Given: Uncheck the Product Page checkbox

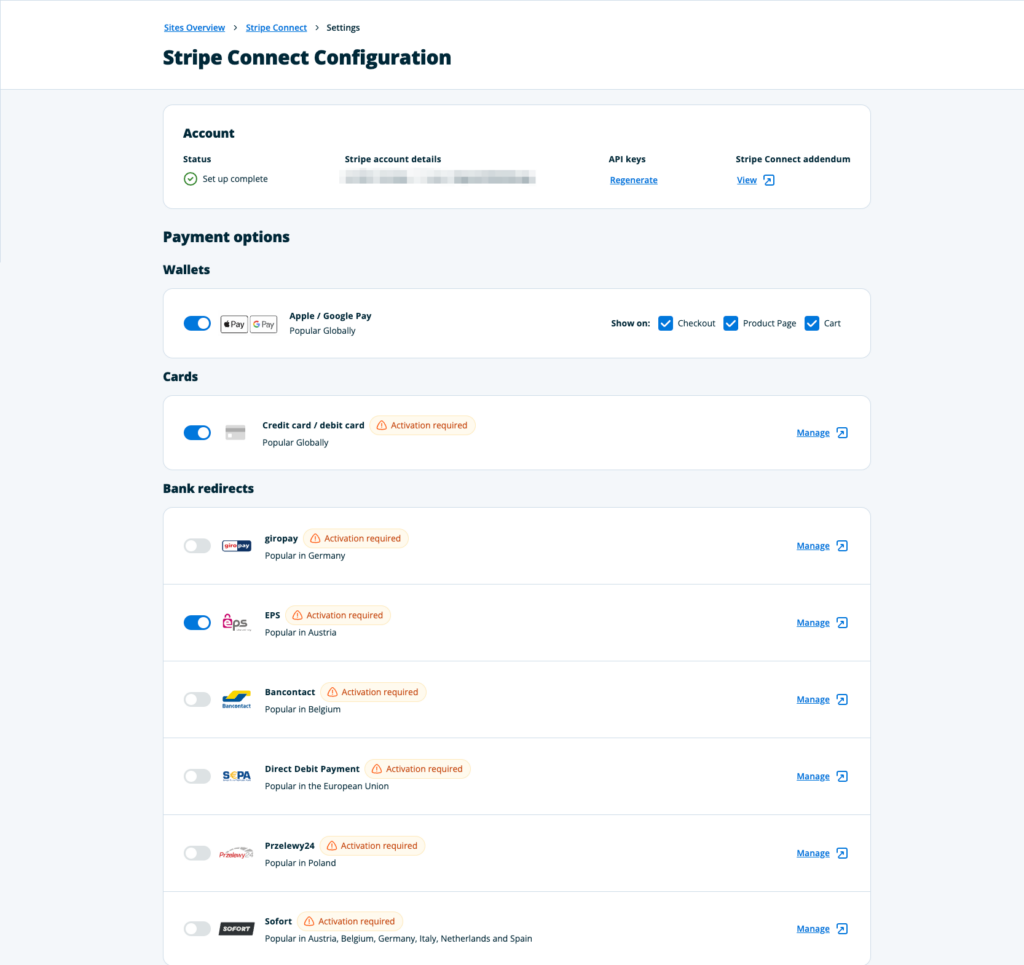Looking at the screenshot, I should coord(731,323).
